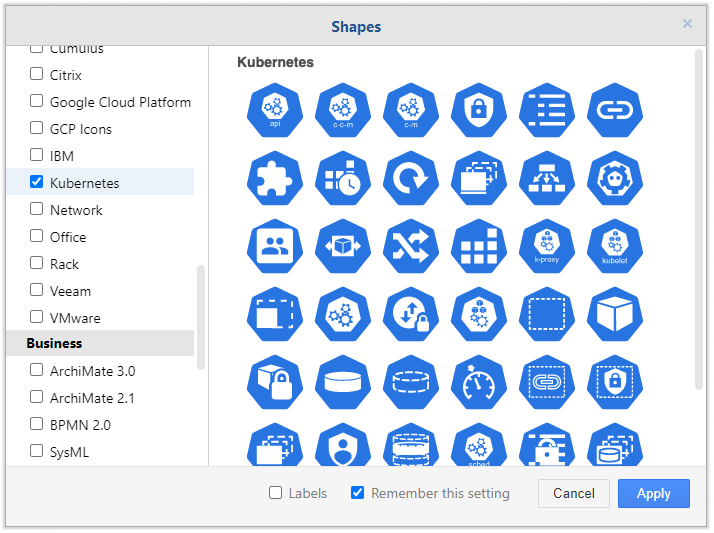Choose the k-proxy icon
This screenshot has width=714, height=533.
547,246
